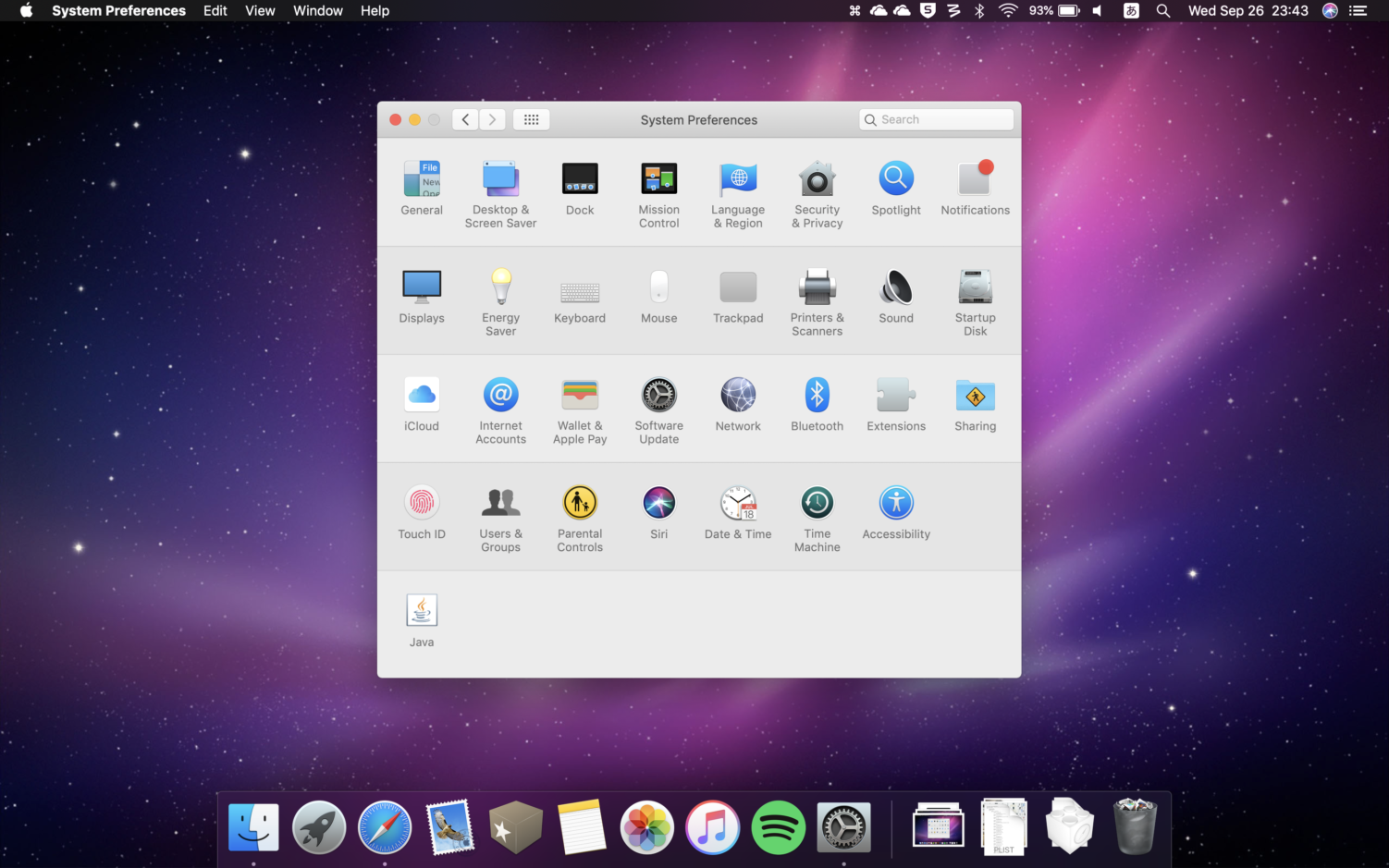Open the Trash in the Dock
The image size is (1389, 868).
coord(1135,826)
